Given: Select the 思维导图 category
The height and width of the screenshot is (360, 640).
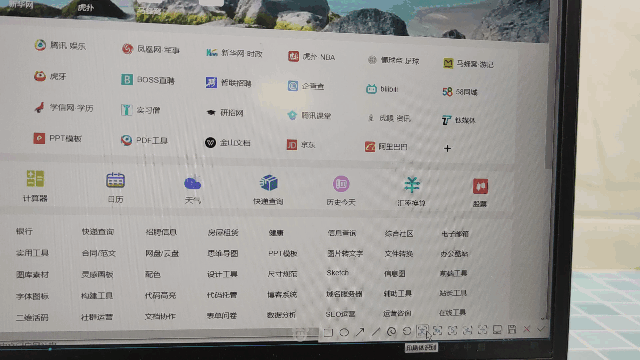Looking at the screenshot, I should tap(222, 253).
